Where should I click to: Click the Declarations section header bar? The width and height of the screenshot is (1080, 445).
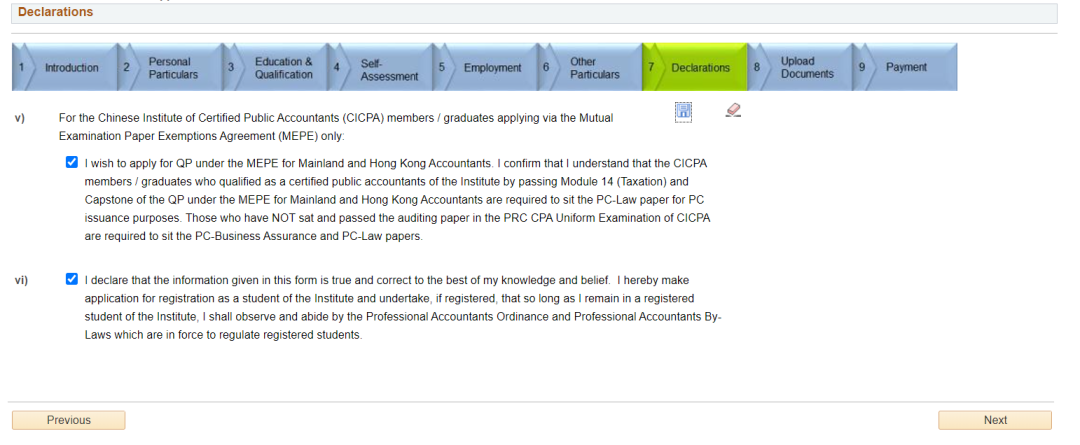pyautogui.click(x=530, y=13)
